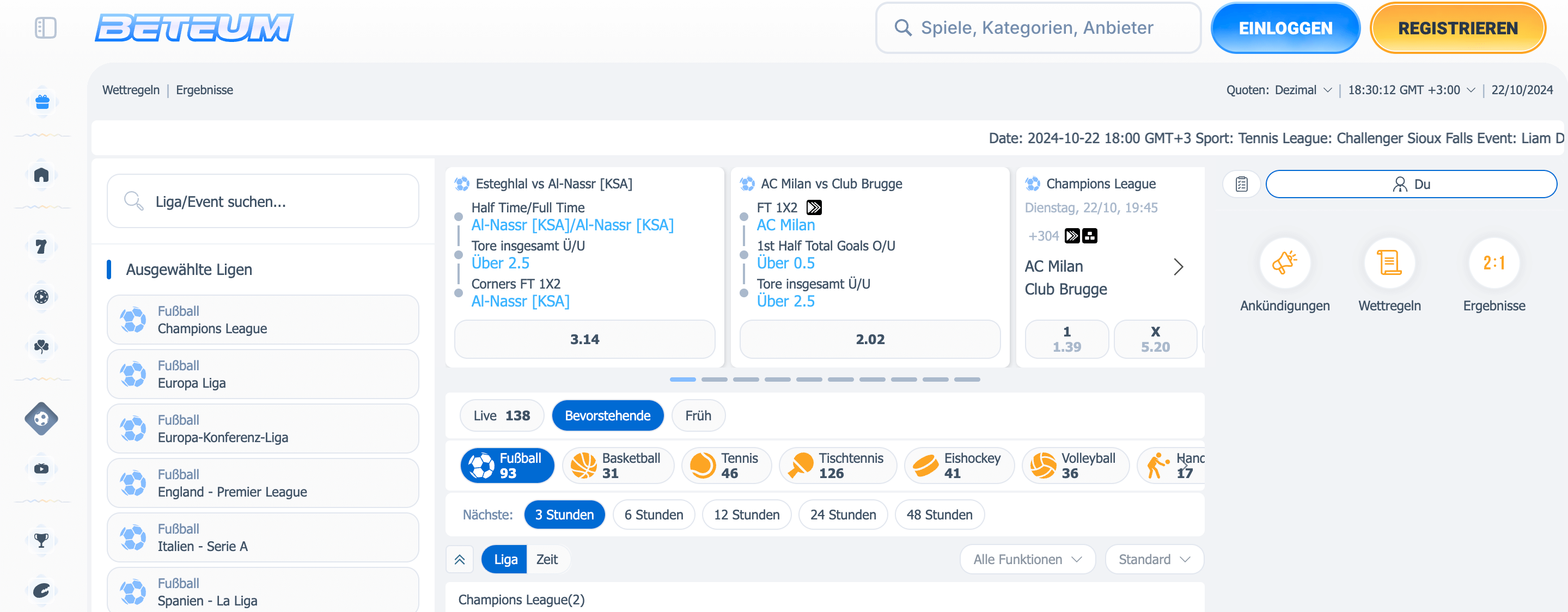Toggle the sidebar collapse icon
Screen dimensions: 1568x612
[x=46, y=27]
